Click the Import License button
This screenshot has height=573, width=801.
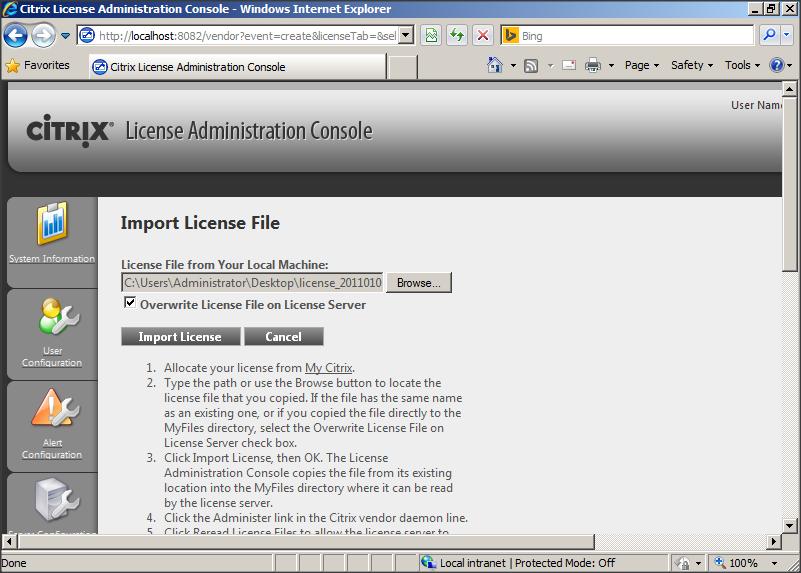coord(180,336)
